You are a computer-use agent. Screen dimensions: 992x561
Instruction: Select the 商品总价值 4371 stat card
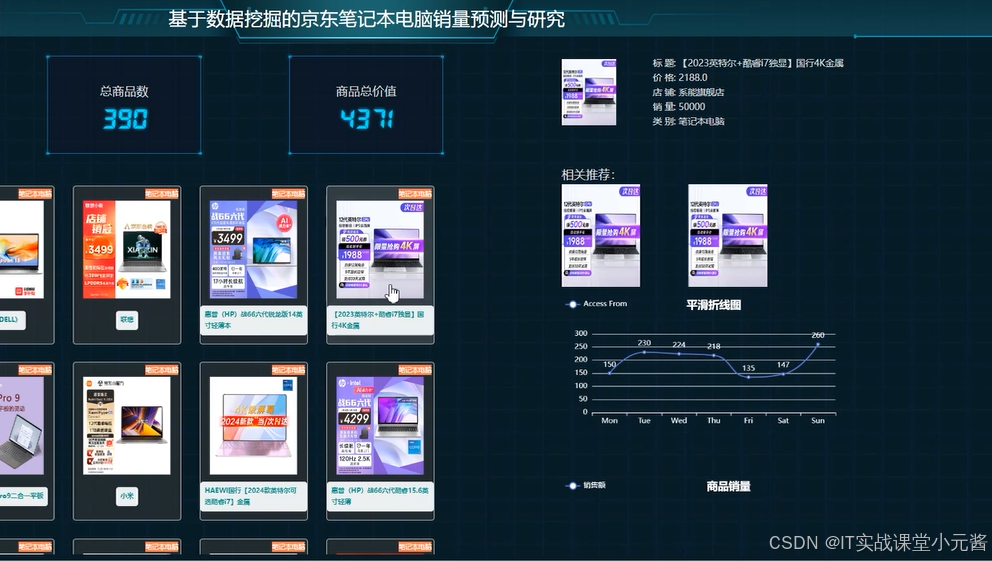pyautogui.click(x=366, y=105)
